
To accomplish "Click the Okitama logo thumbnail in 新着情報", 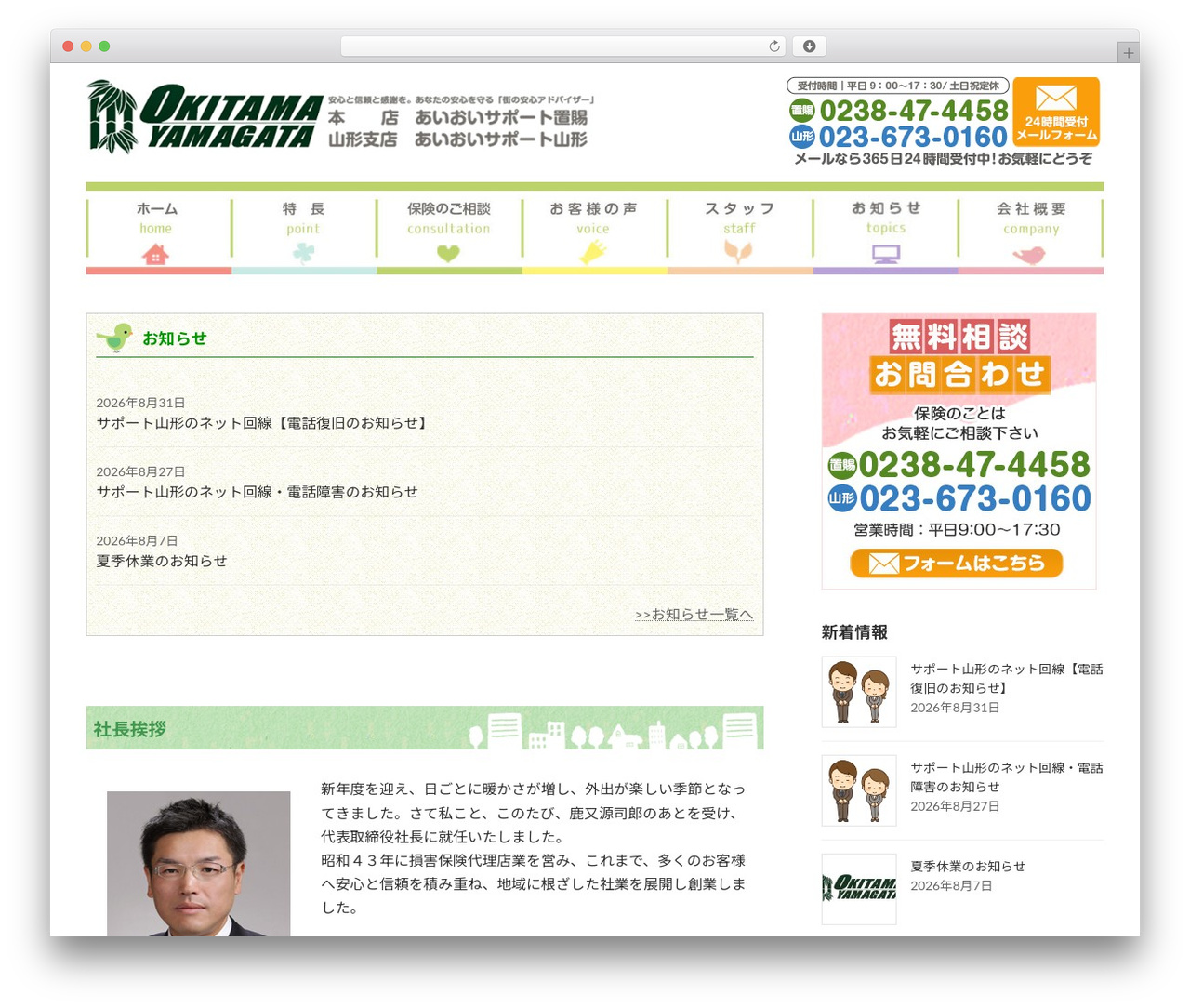I will (859, 889).
